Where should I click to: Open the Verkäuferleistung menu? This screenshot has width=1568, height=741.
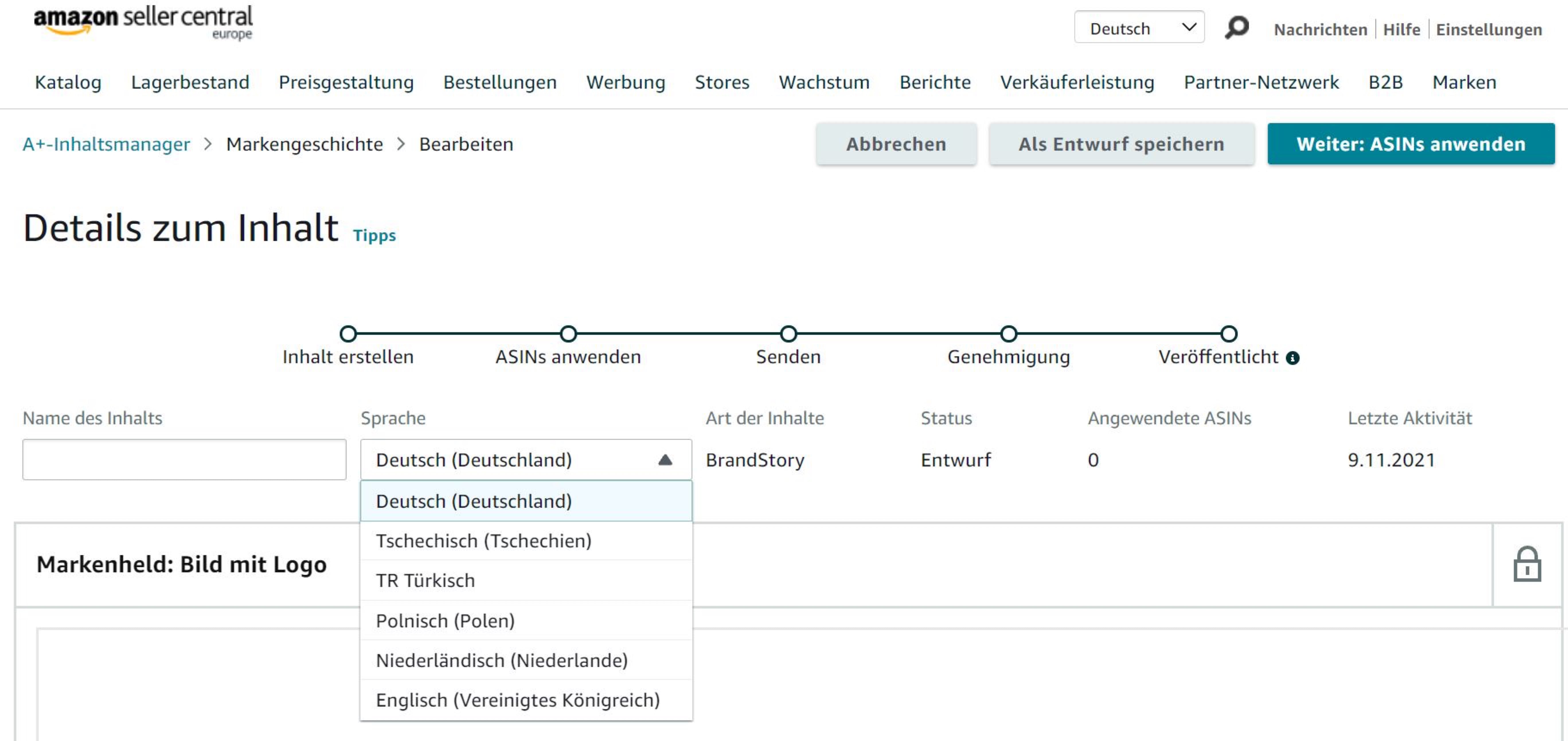(x=1077, y=82)
